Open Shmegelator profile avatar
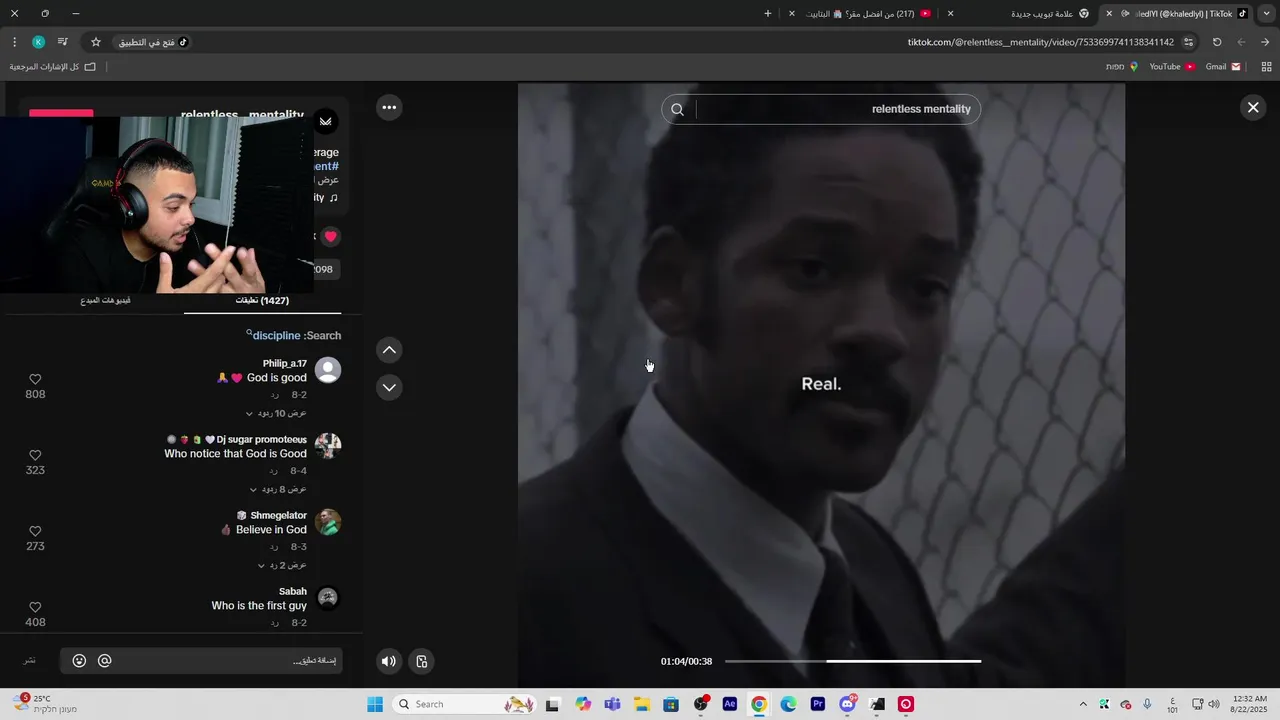The height and width of the screenshot is (720, 1280). coord(327,522)
